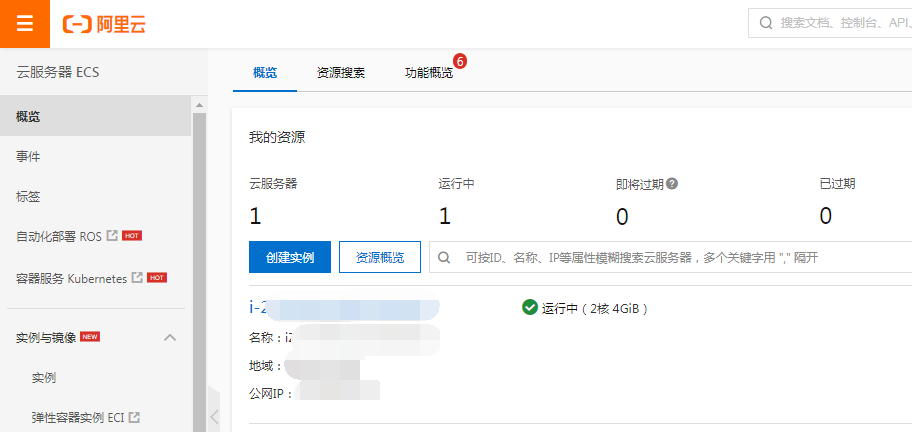Collapse the 实例与镜像 section chevron
The width and height of the screenshot is (912, 432).
(x=170, y=337)
